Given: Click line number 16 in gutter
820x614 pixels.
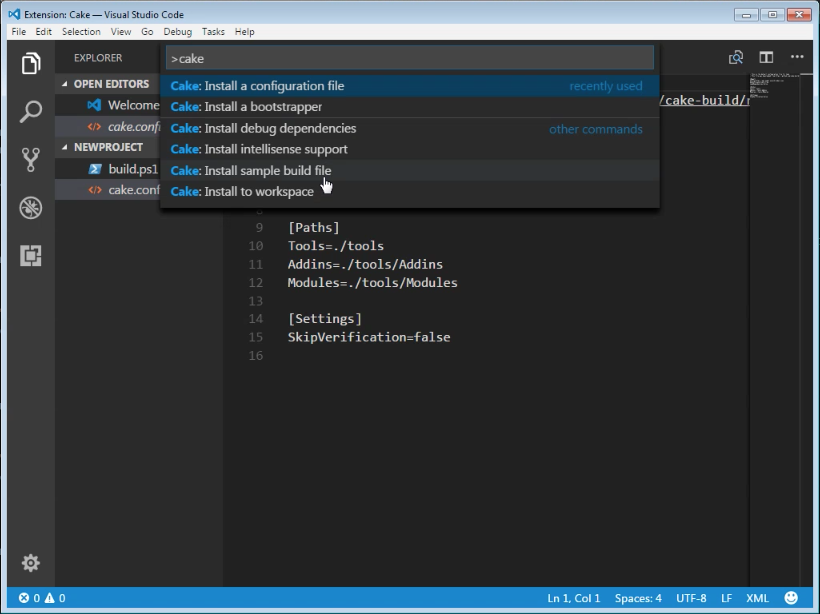Looking at the screenshot, I should point(256,356).
